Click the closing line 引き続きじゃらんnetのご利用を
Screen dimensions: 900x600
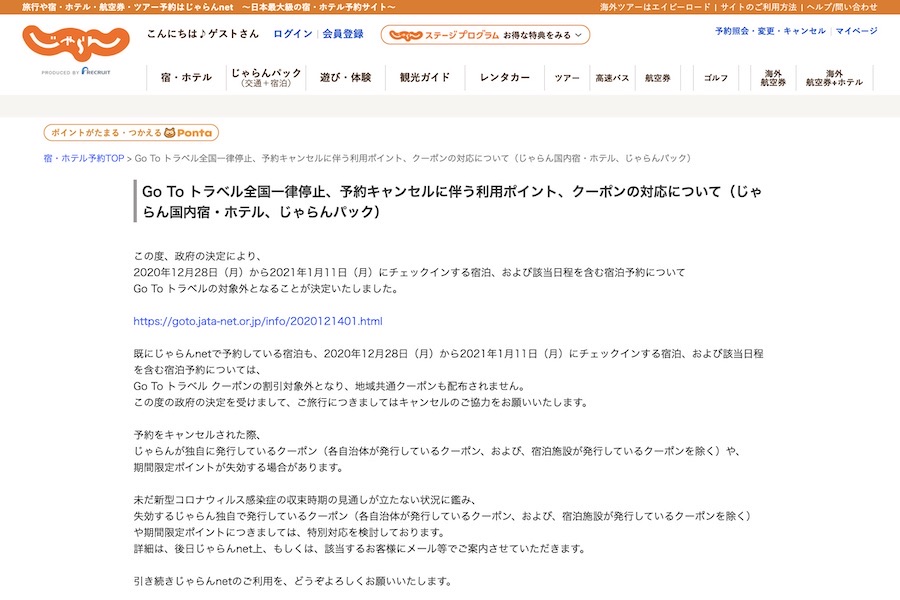pos(293,581)
